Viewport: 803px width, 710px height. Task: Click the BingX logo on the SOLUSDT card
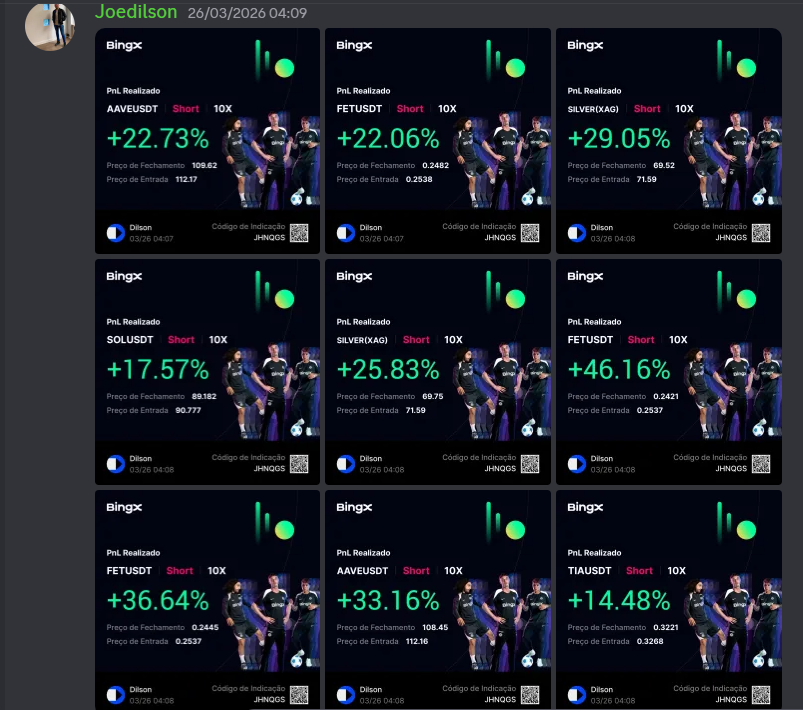pyautogui.click(x=124, y=276)
